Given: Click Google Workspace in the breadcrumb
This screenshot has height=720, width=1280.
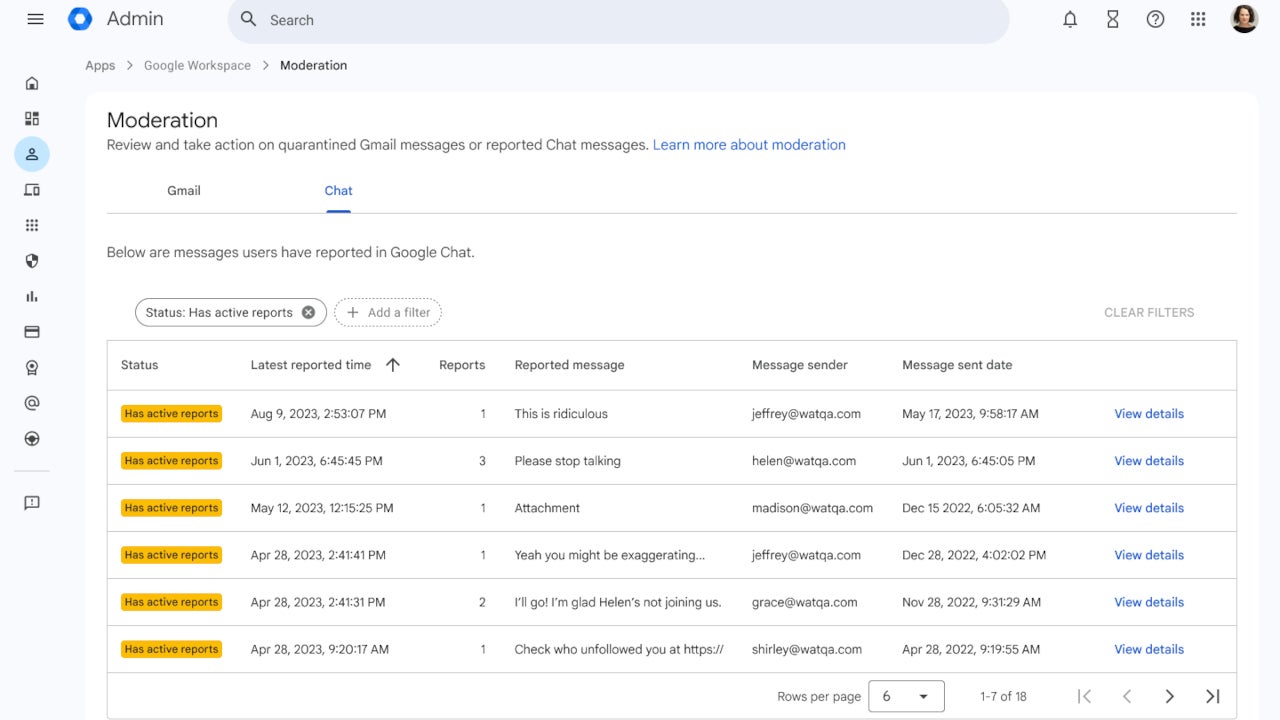Looking at the screenshot, I should point(197,65).
